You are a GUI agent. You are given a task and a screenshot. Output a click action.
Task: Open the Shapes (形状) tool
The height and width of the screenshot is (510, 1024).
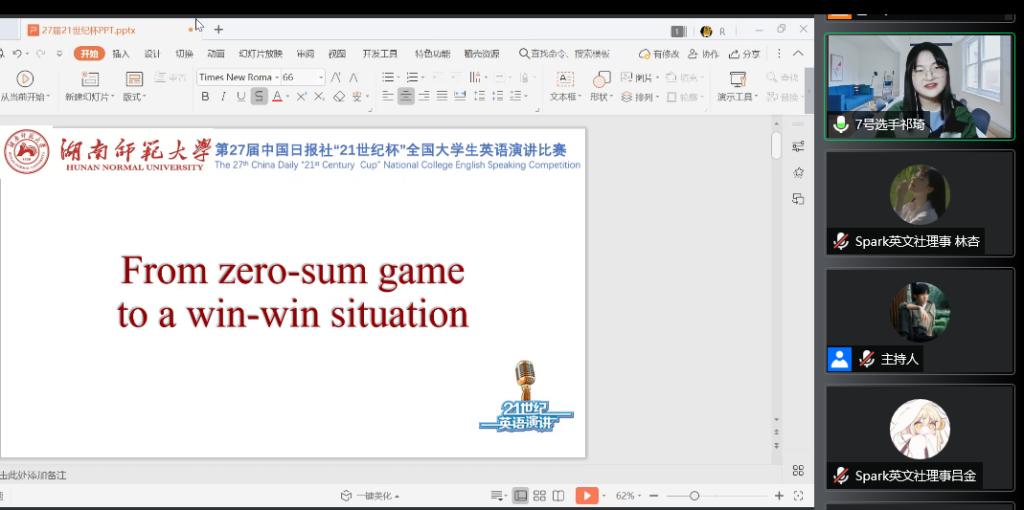point(601,79)
